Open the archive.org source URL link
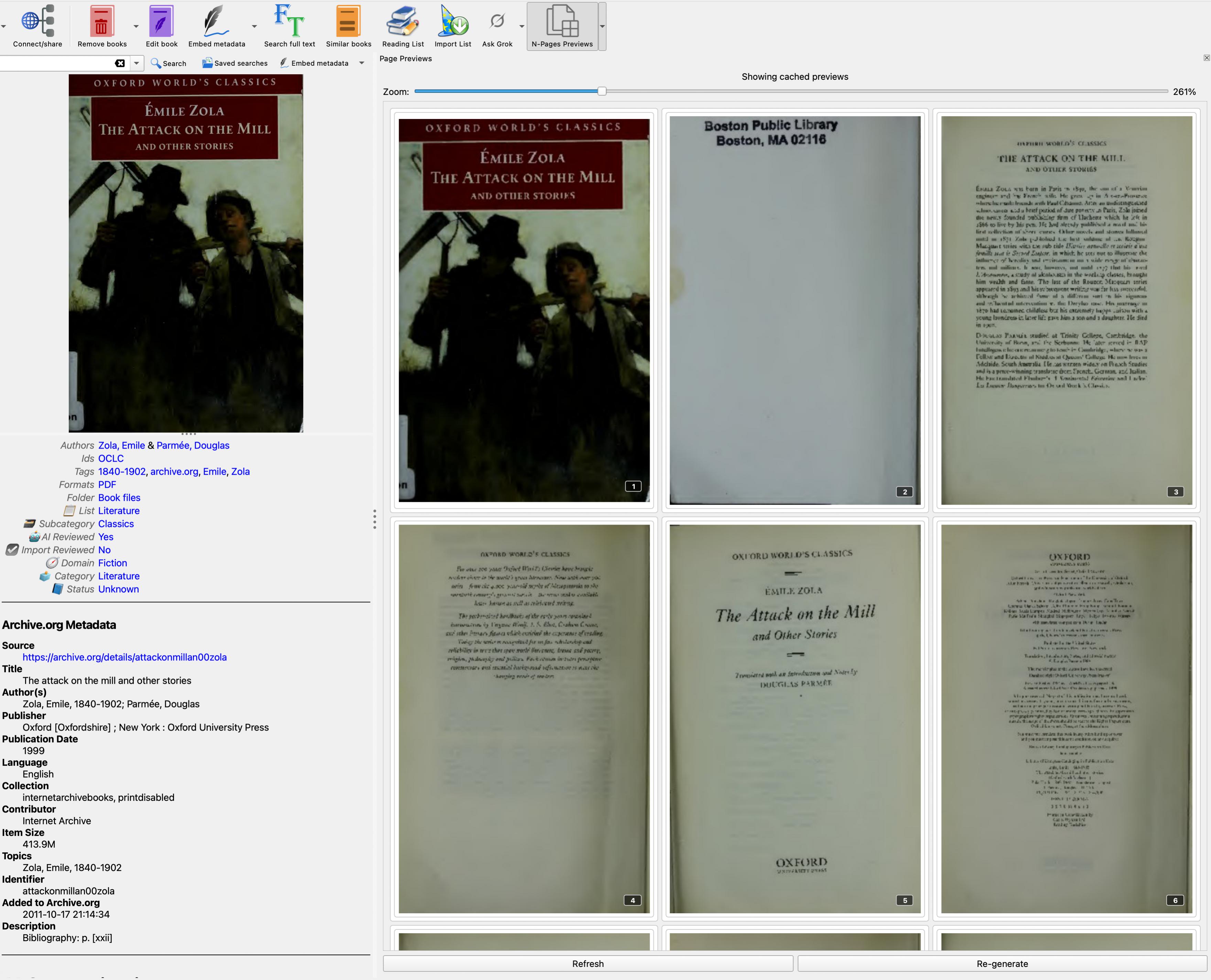This screenshot has height=980, width=1211. [x=125, y=657]
